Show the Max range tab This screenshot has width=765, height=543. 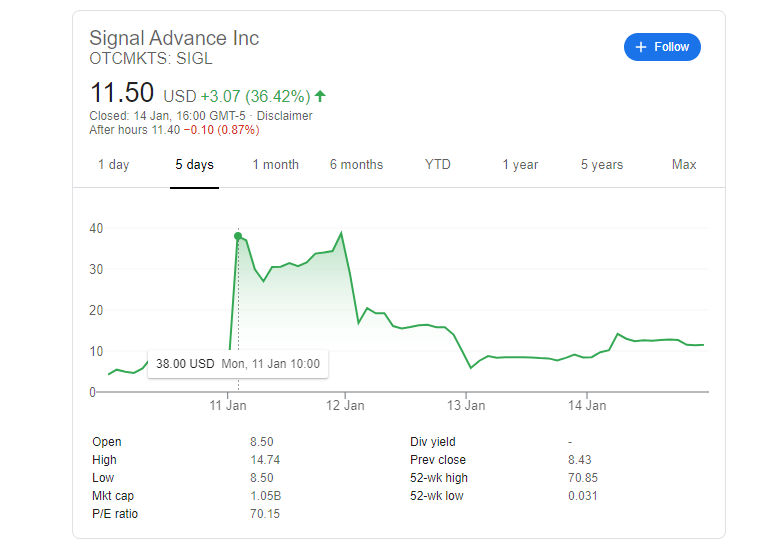tap(684, 164)
